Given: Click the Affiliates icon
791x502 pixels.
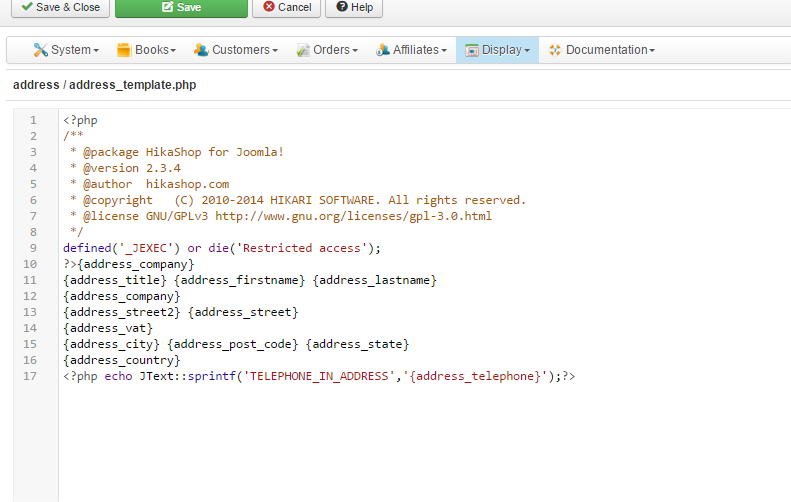Looking at the screenshot, I should (382, 50).
